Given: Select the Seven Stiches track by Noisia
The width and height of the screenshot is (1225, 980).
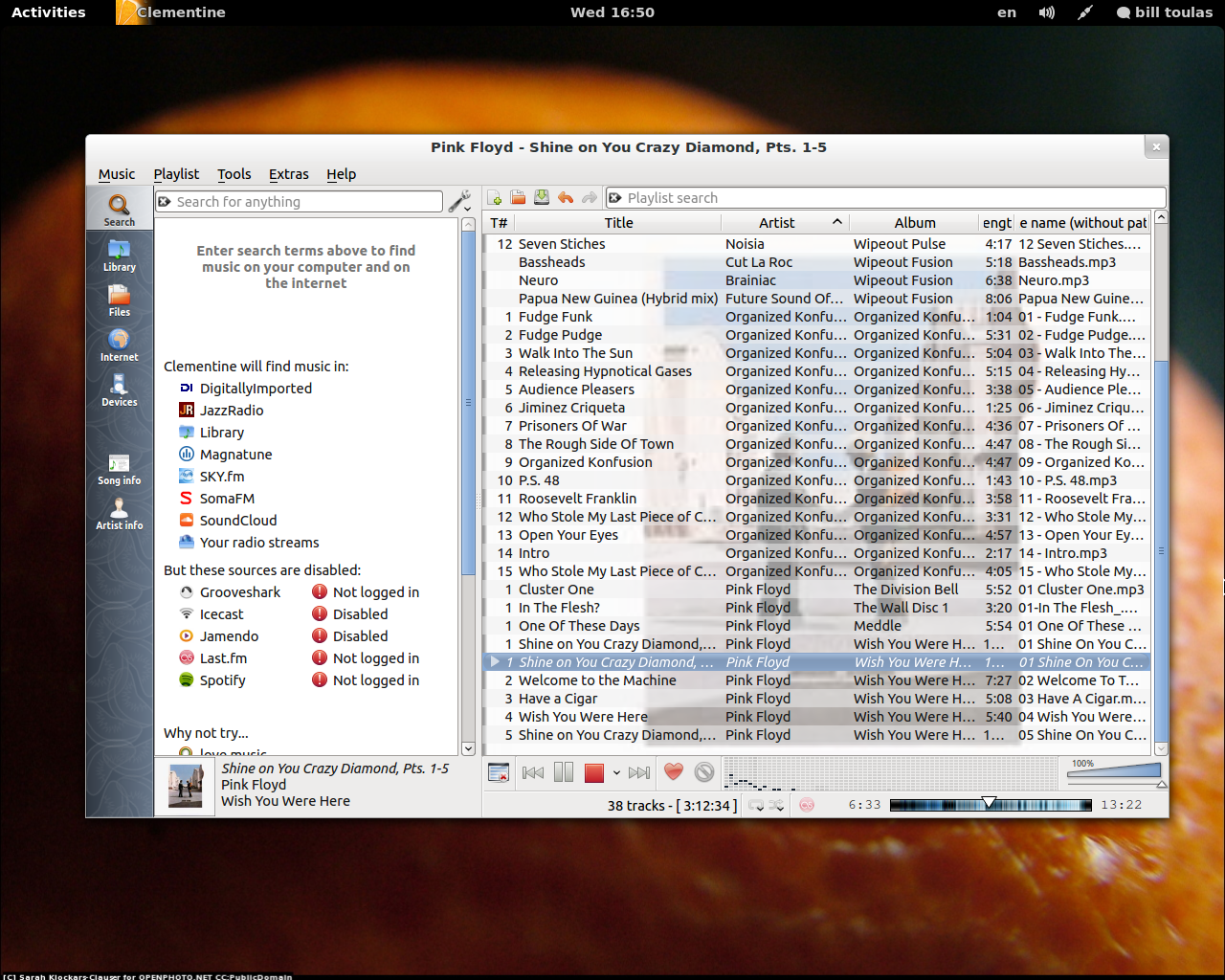Looking at the screenshot, I should [x=816, y=244].
